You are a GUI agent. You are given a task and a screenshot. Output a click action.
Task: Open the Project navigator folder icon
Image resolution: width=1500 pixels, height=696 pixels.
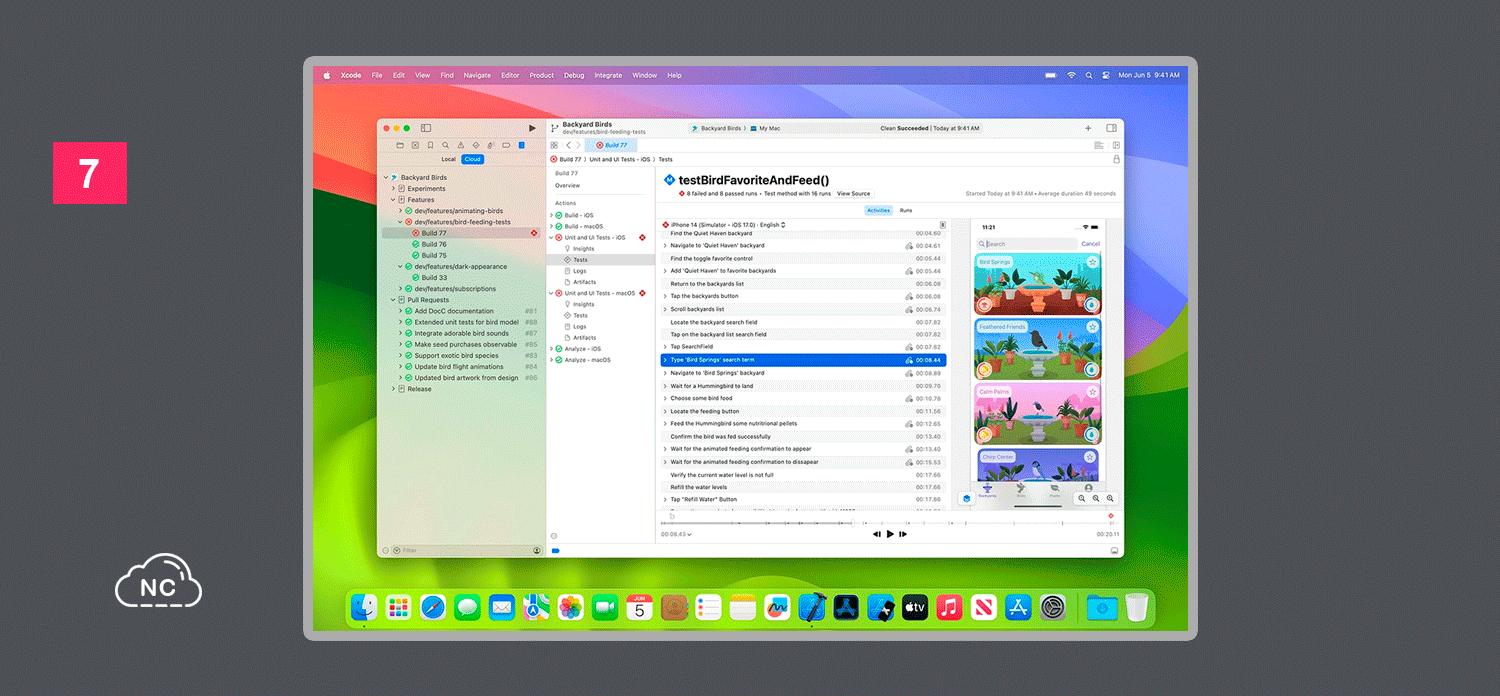(x=400, y=145)
